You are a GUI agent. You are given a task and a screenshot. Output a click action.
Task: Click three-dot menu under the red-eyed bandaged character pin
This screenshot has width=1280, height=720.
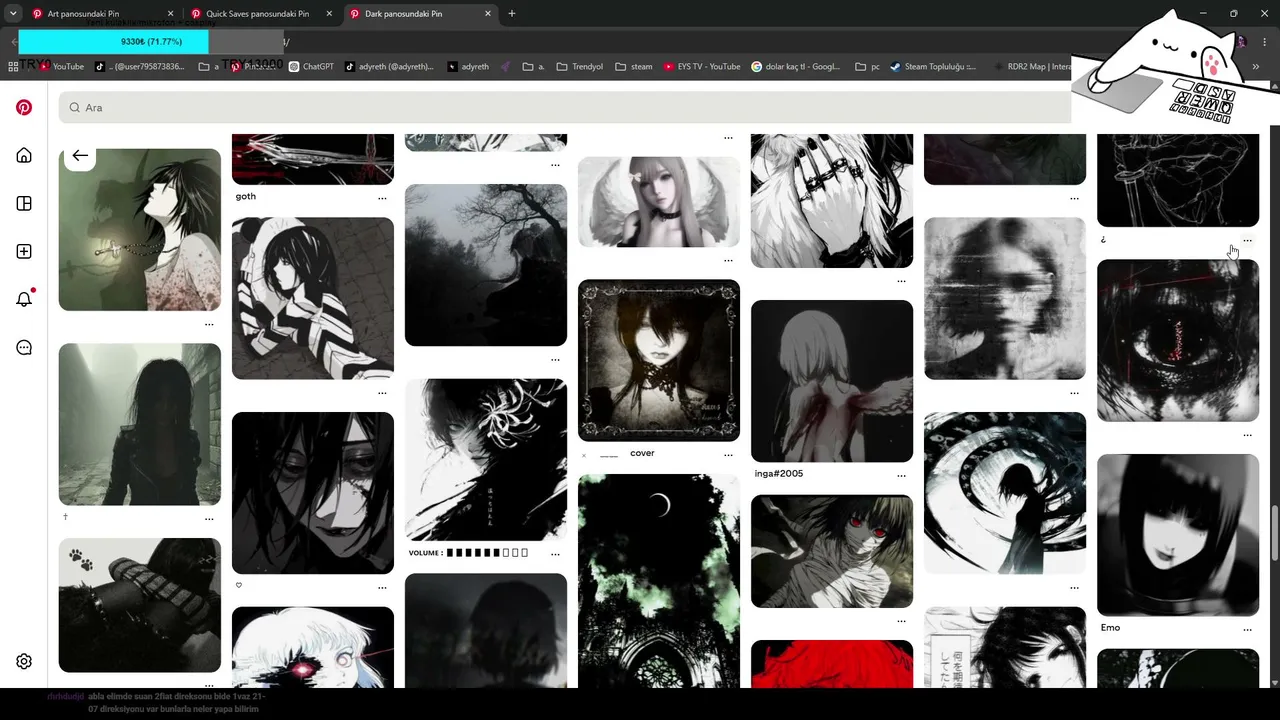(901, 621)
